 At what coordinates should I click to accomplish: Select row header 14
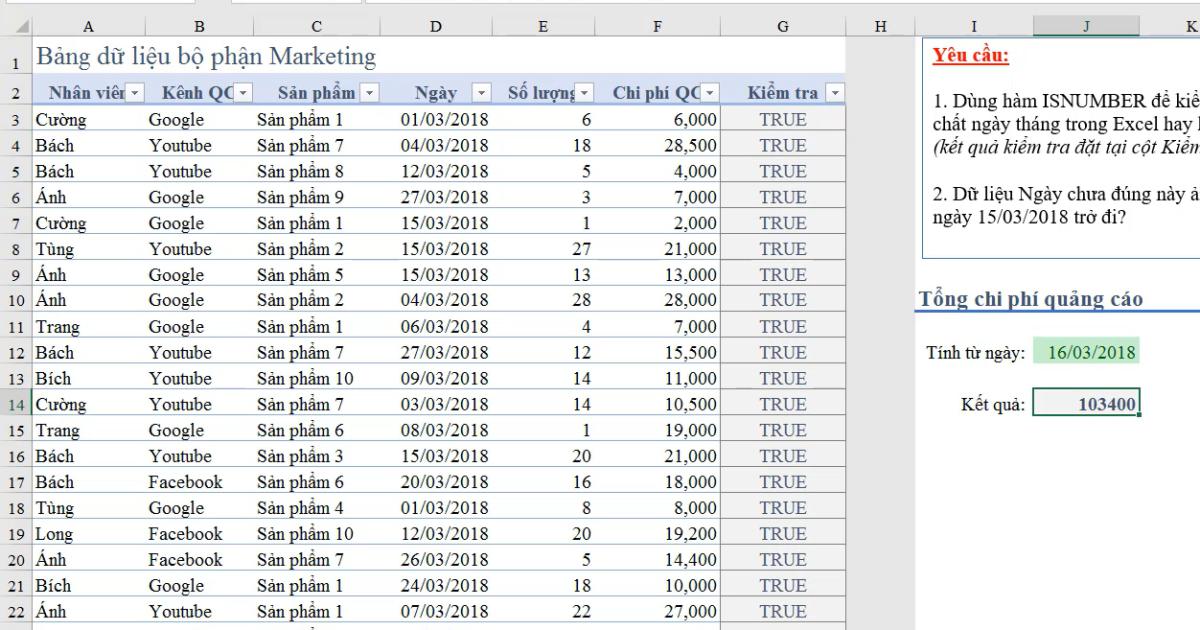(16, 404)
